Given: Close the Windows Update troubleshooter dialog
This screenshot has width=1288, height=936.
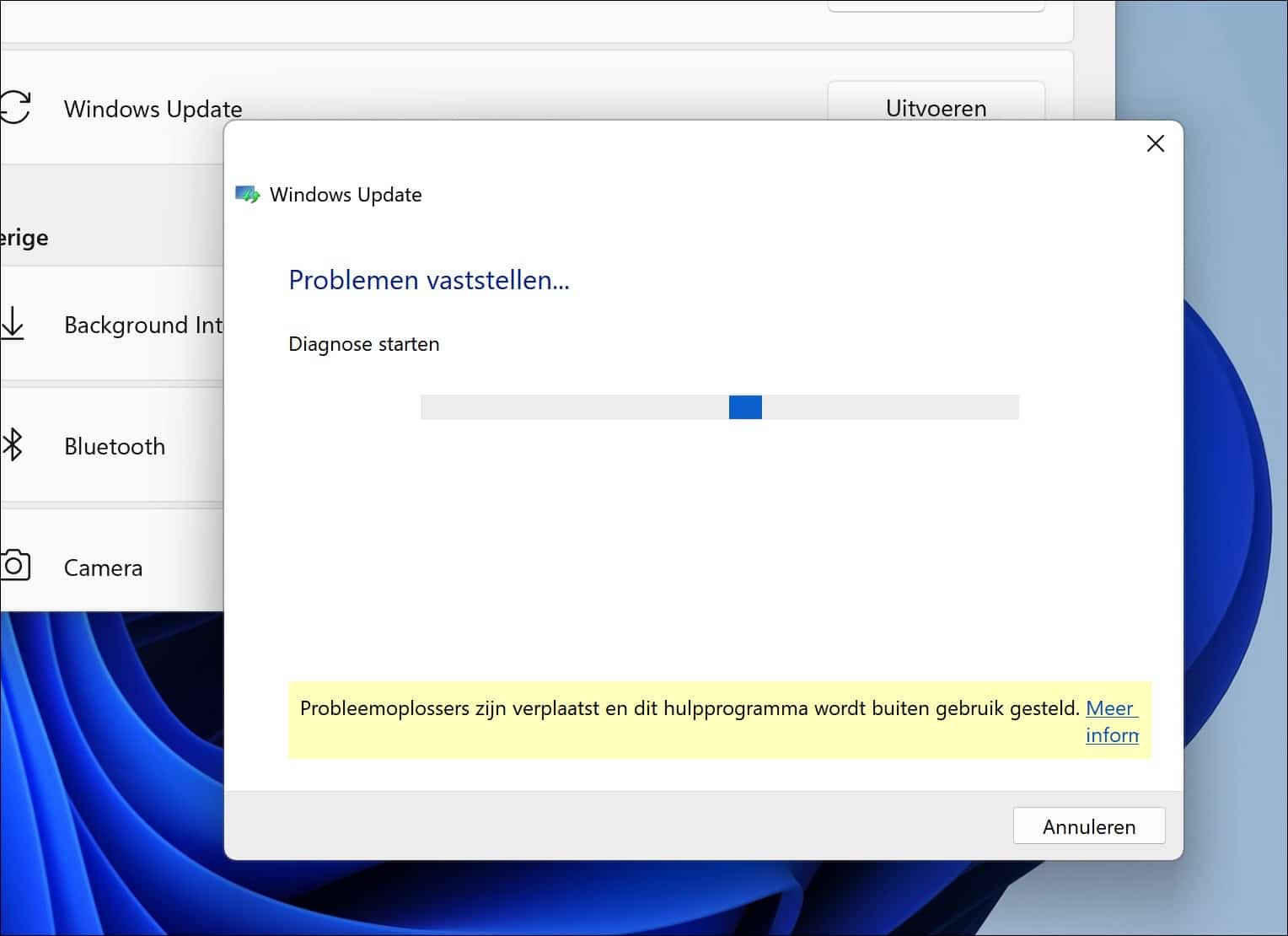Looking at the screenshot, I should click(1156, 143).
